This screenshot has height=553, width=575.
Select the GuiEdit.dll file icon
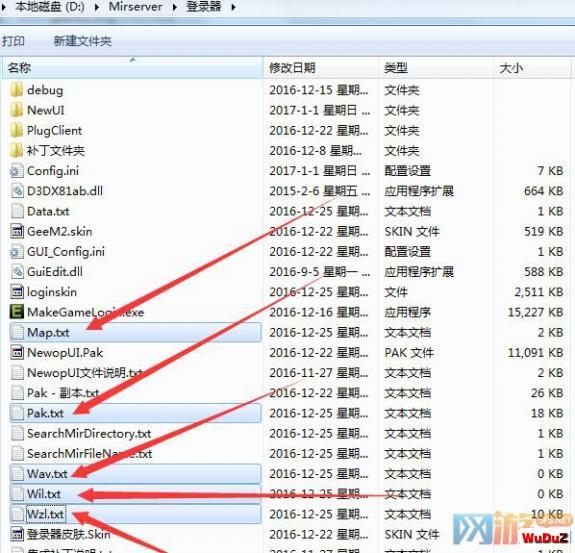17,272
